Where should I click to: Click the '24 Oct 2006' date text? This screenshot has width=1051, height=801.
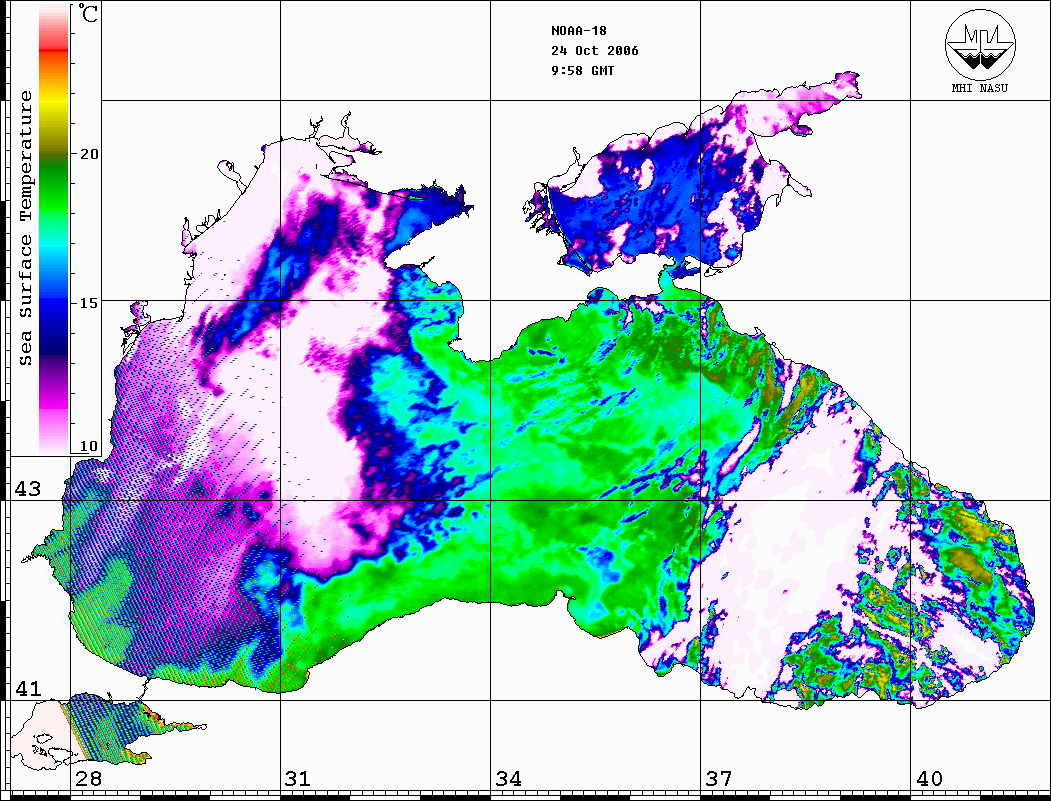point(595,51)
